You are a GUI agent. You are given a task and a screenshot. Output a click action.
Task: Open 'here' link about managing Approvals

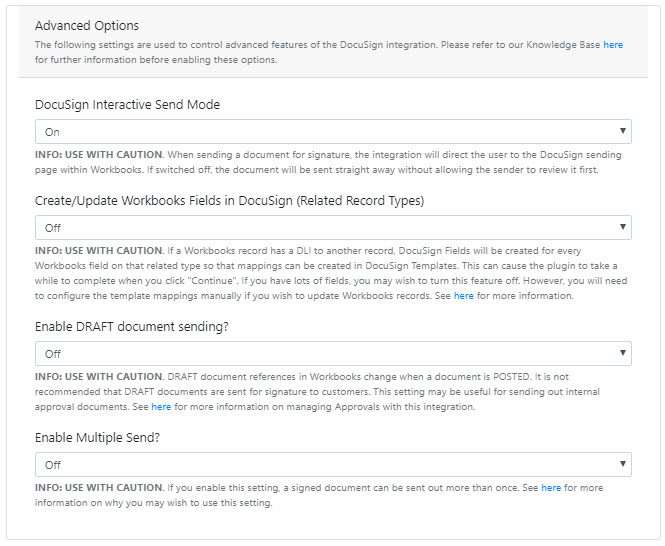tap(161, 407)
